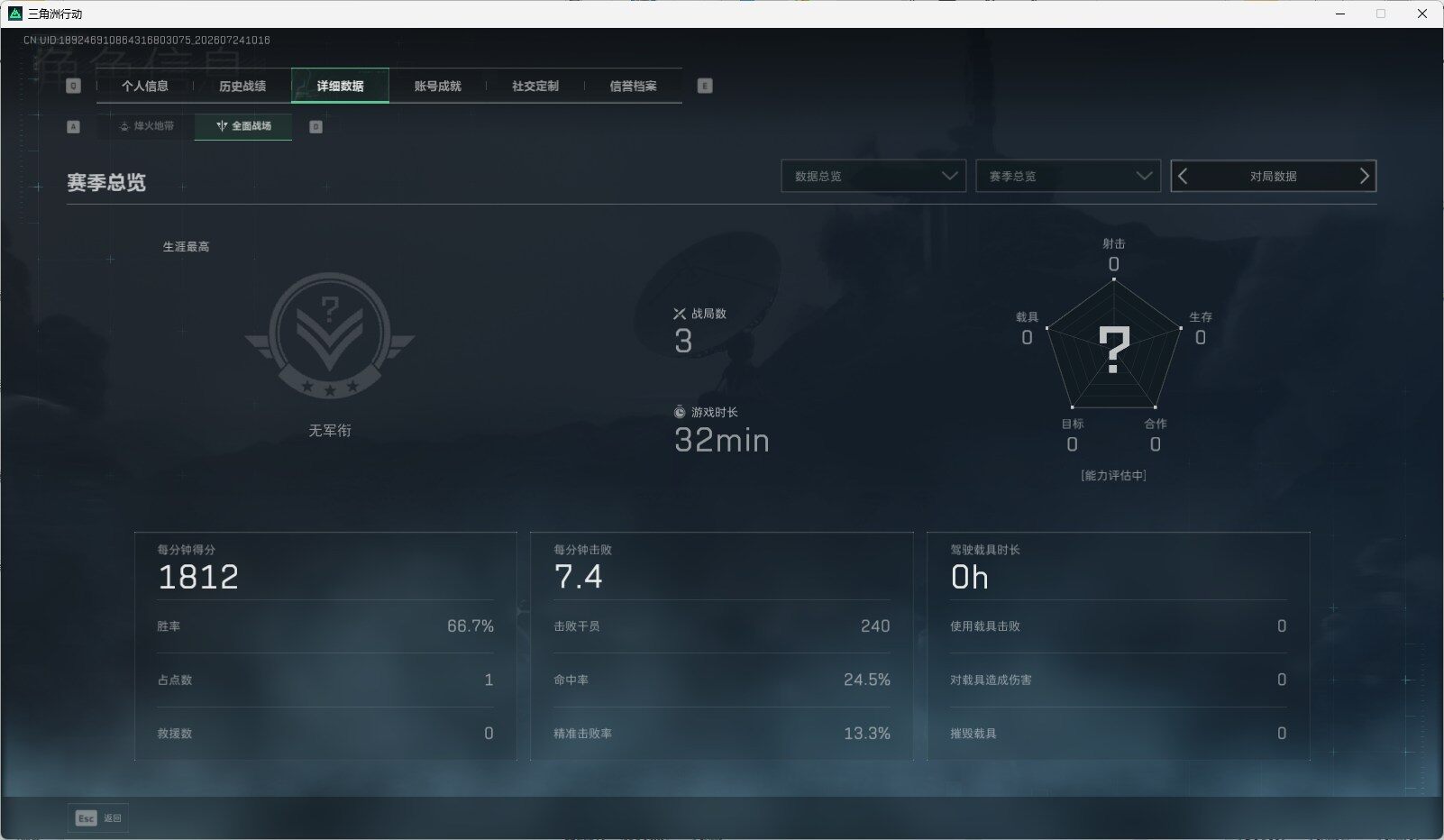The width and height of the screenshot is (1444, 840).
Task: Minimize the 三角洲行动 window
Action: (x=1339, y=14)
